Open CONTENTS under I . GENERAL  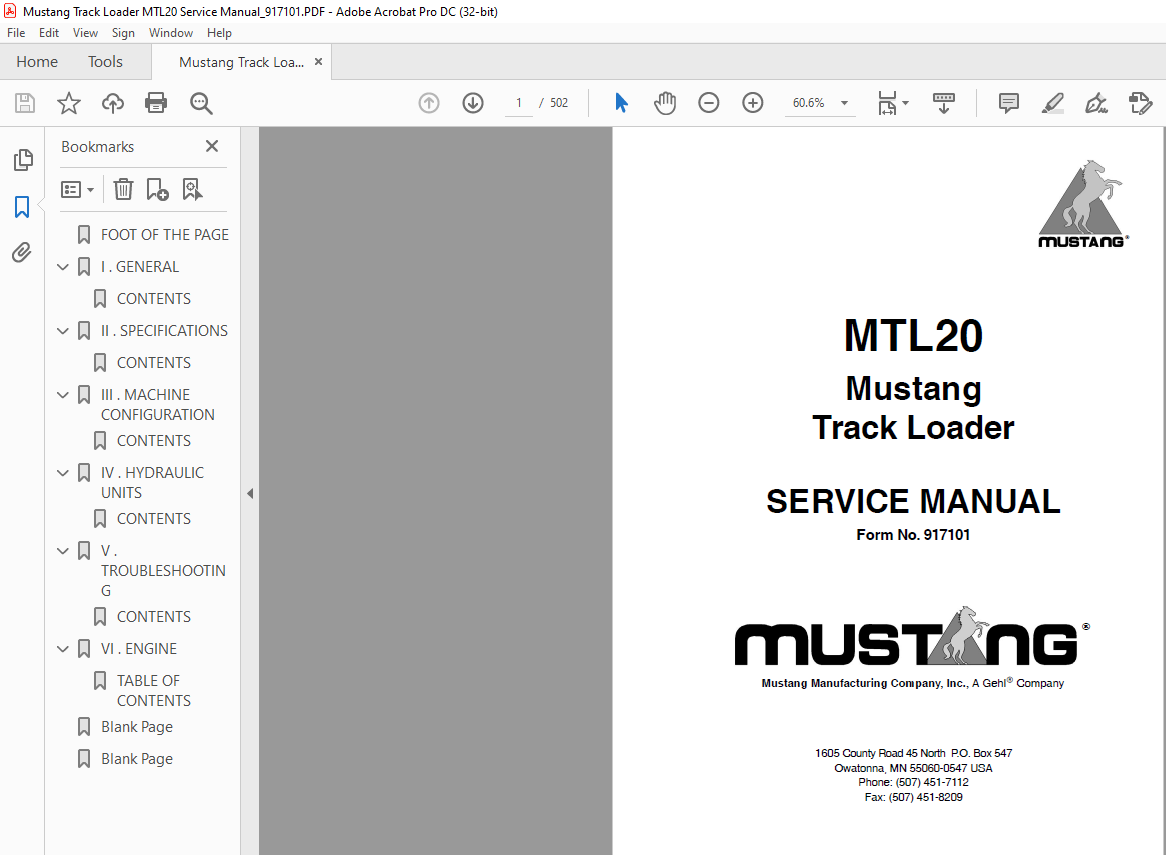(153, 298)
